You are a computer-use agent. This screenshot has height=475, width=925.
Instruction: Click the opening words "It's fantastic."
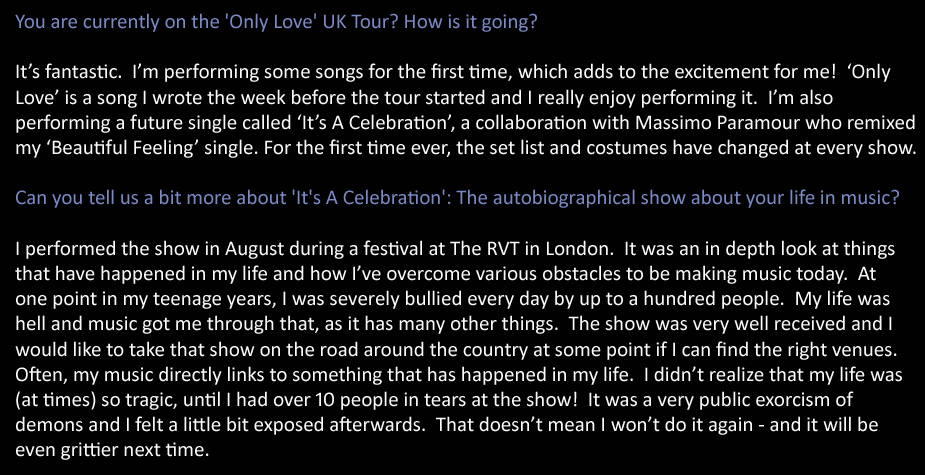67,73
